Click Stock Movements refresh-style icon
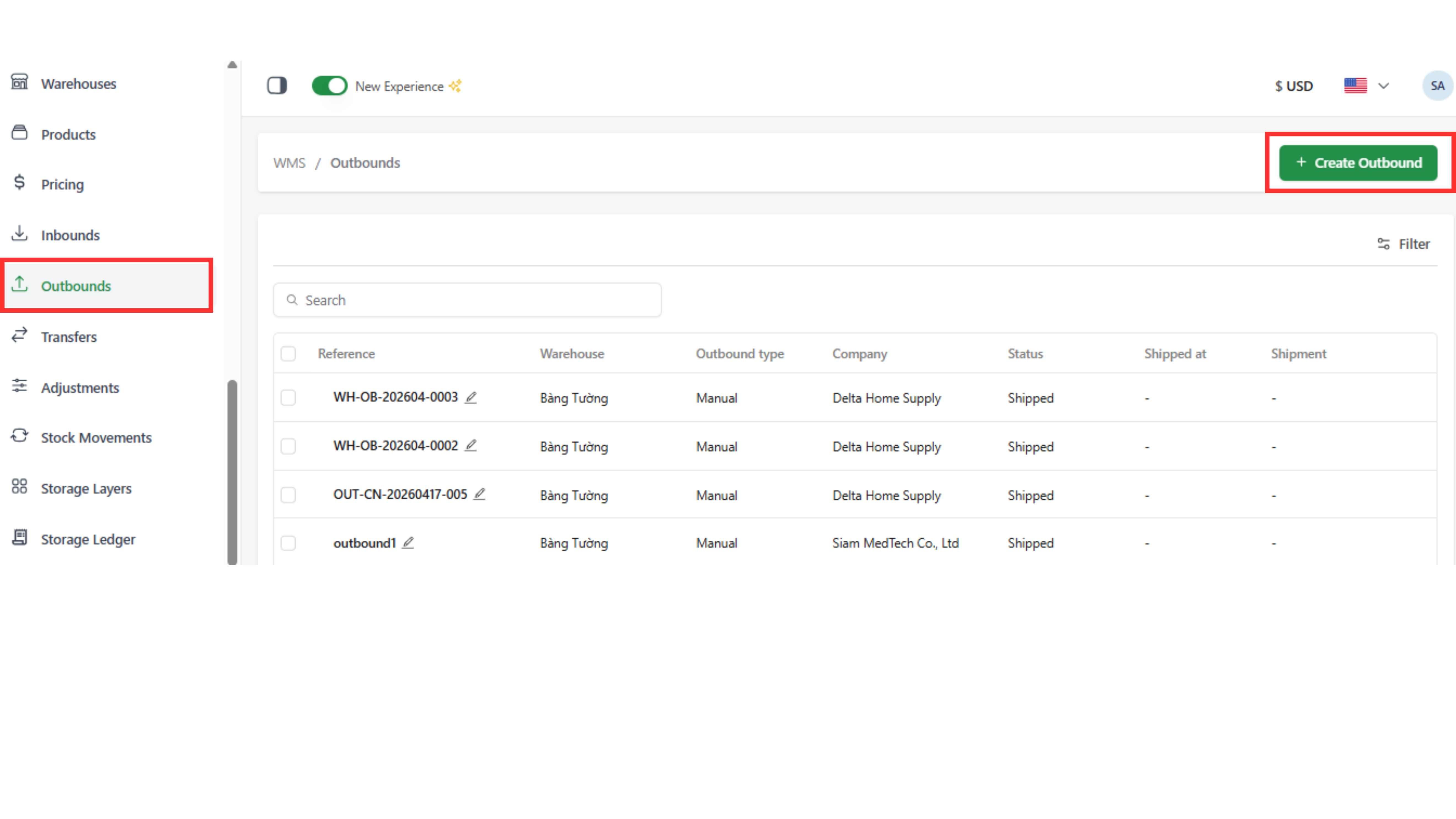This screenshot has width=1456, height=819. click(20, 436)
